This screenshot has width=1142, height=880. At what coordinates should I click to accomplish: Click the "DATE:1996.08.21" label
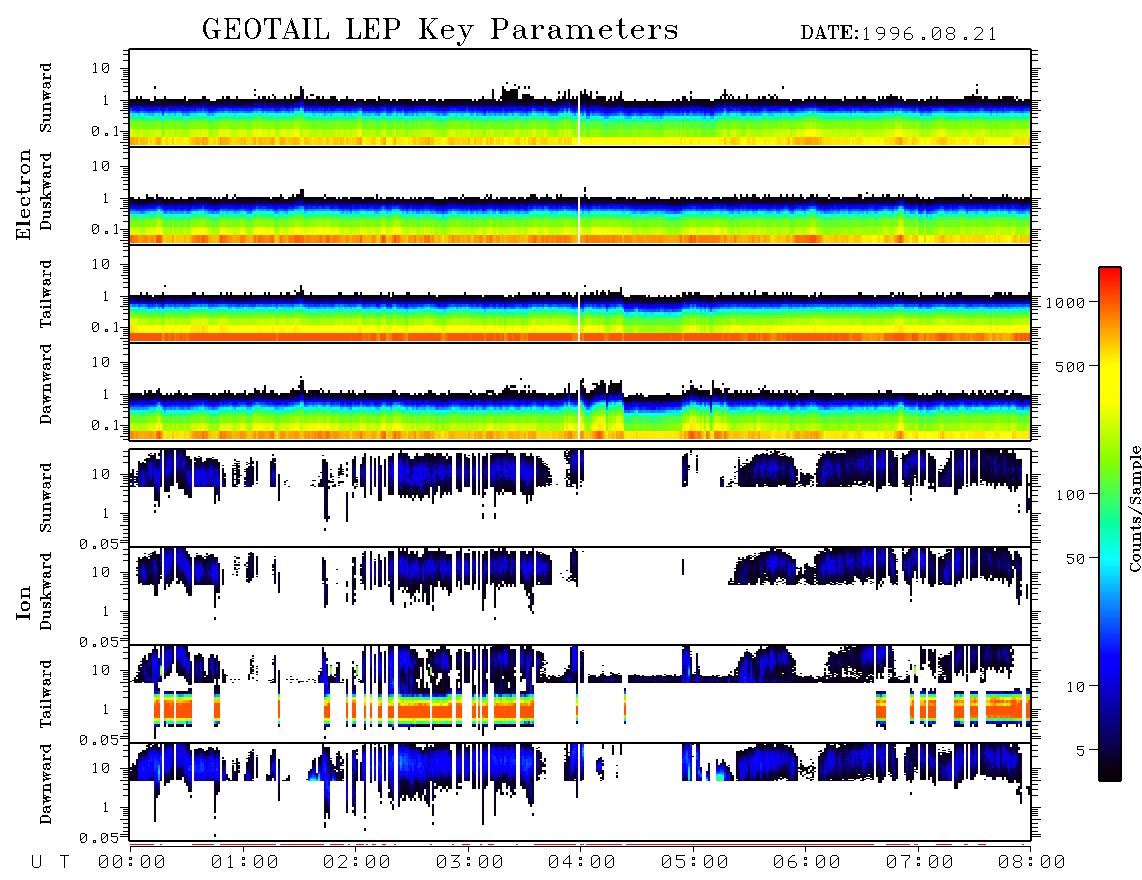899,34
